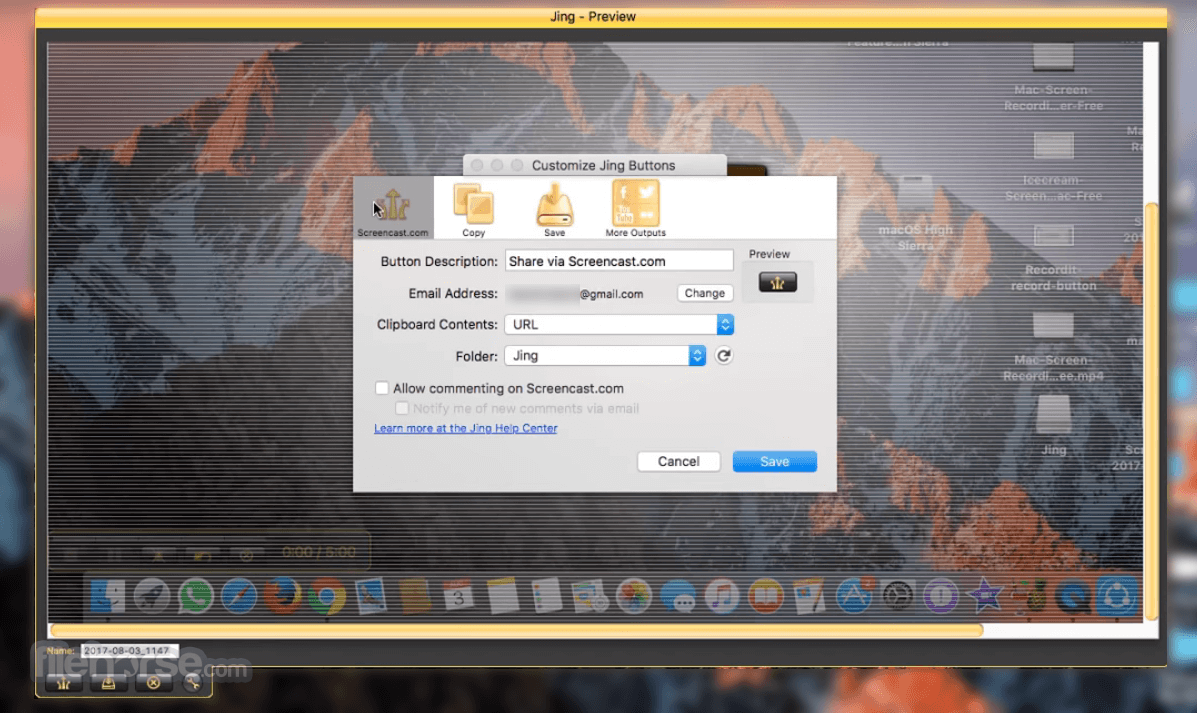Click the horizontal yellow preview scrollbar

point(517,630)
